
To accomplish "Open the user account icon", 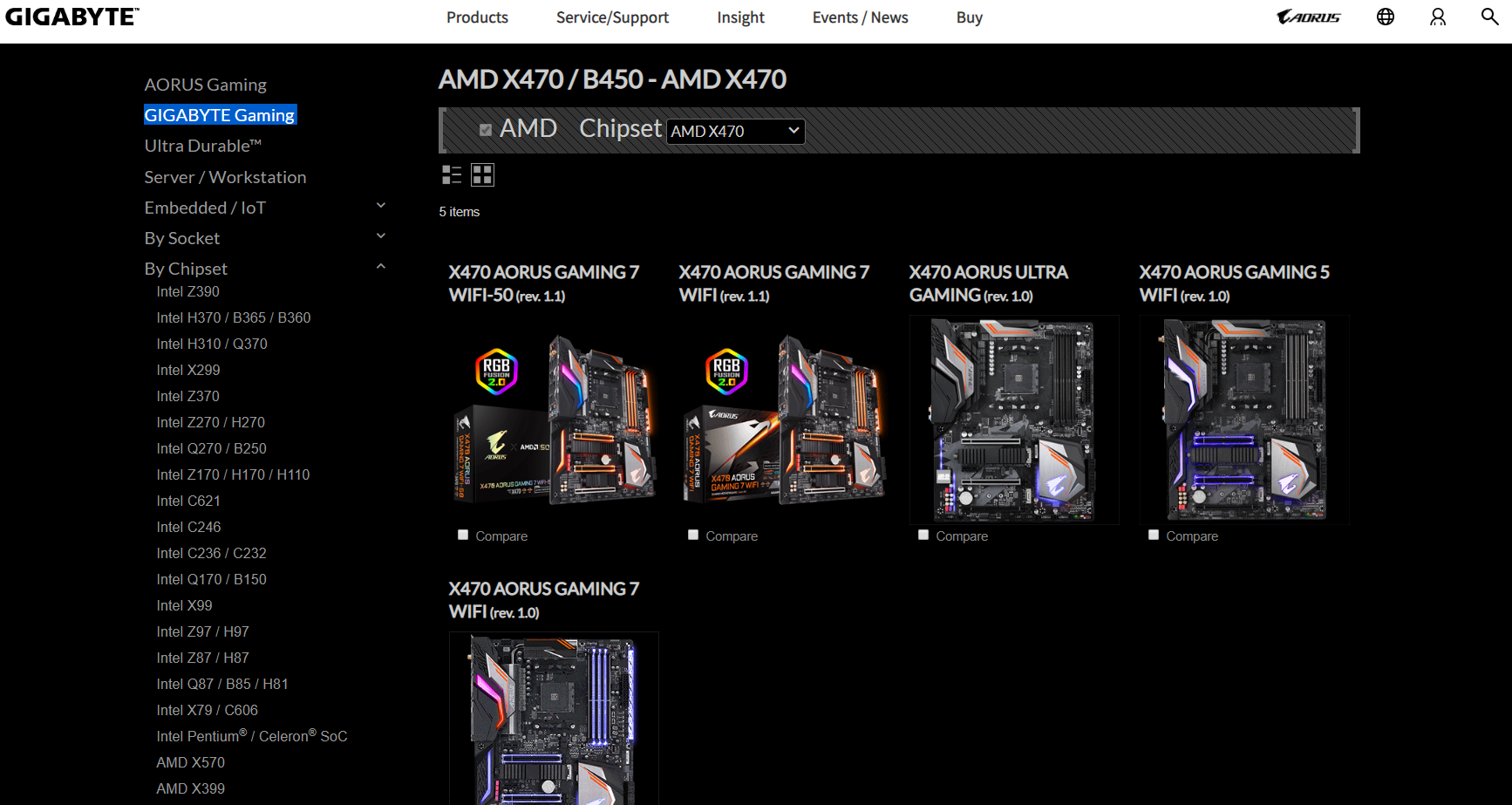I will click(1438, 17).
